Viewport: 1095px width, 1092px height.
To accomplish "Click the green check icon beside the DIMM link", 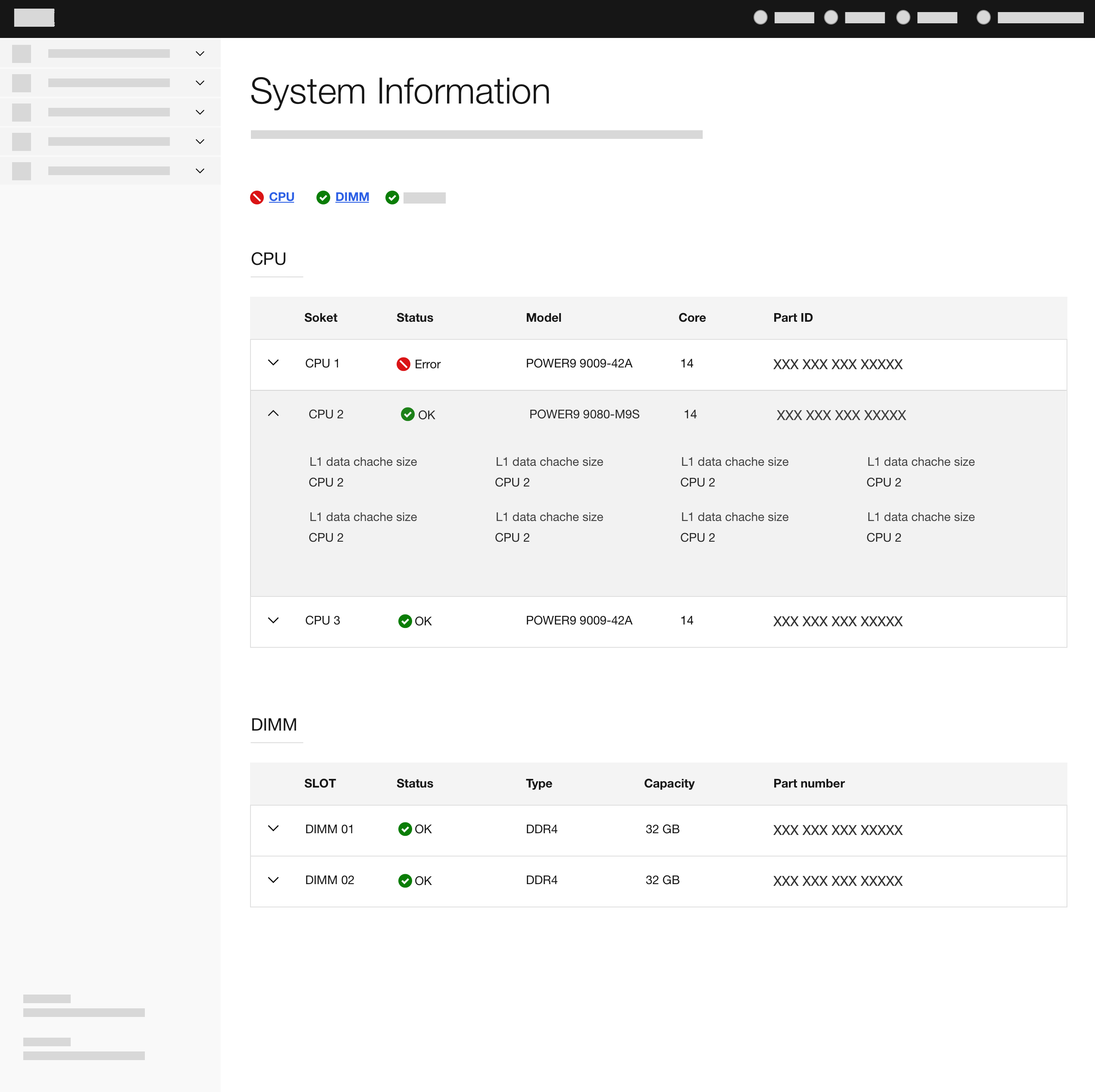I will coord(323,197).
